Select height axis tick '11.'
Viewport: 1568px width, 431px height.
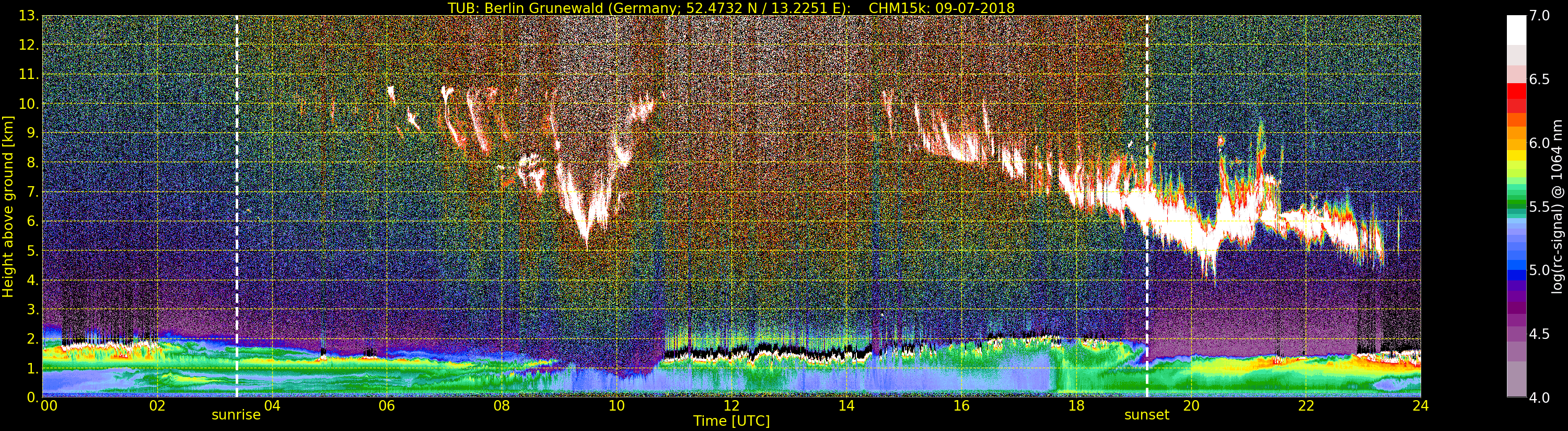(x=29, y=74)
